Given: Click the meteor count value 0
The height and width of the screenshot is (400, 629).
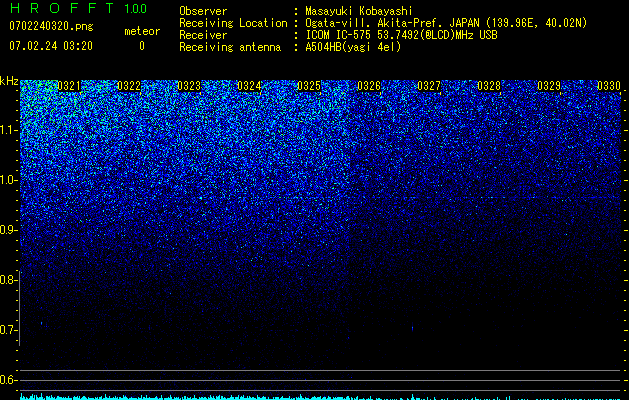Looking at the screenshot, I should tap(142, 46).
